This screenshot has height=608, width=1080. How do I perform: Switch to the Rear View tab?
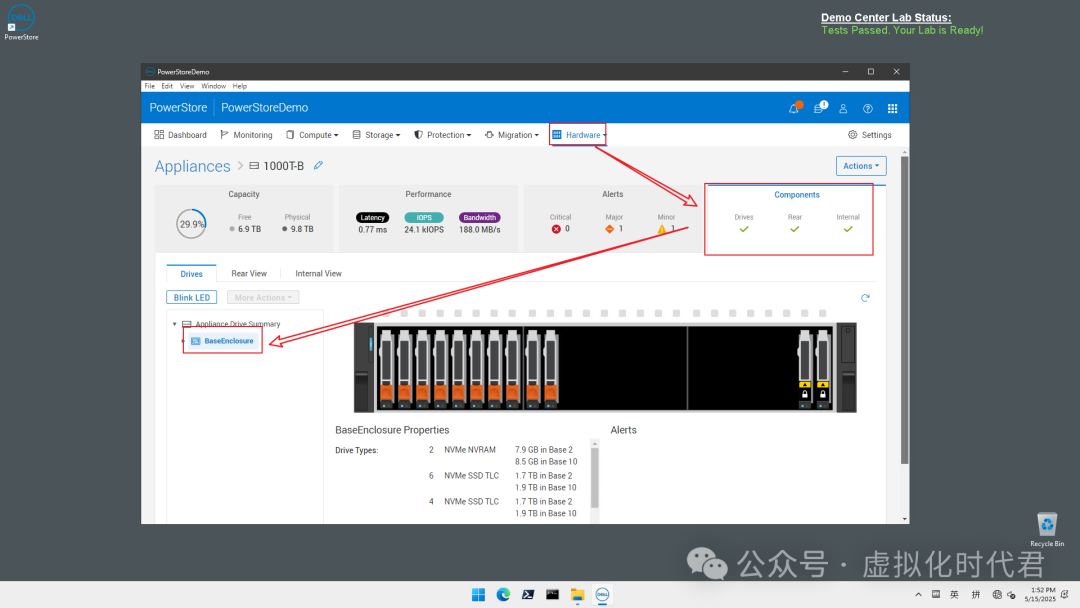[249, 273]
